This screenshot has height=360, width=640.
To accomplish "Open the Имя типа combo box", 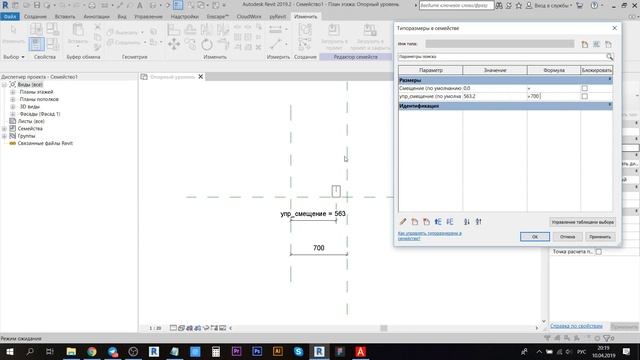I will click(500, 44).
